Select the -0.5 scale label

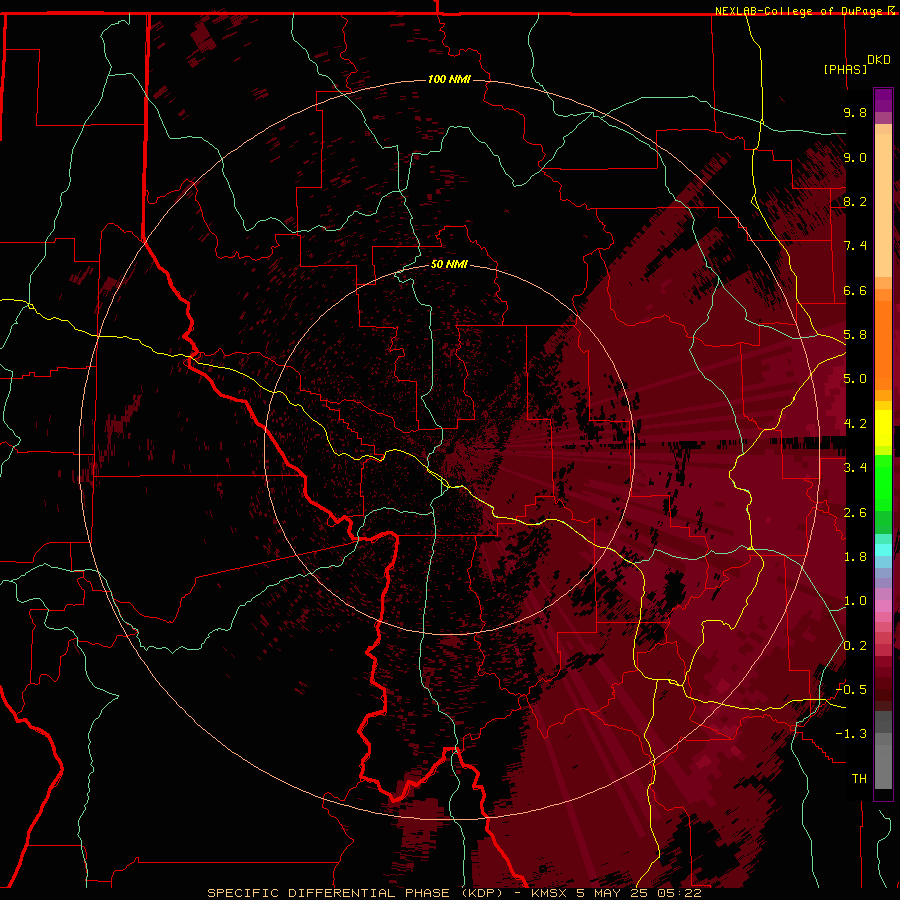pyautogui.click(x=851, y=690)
